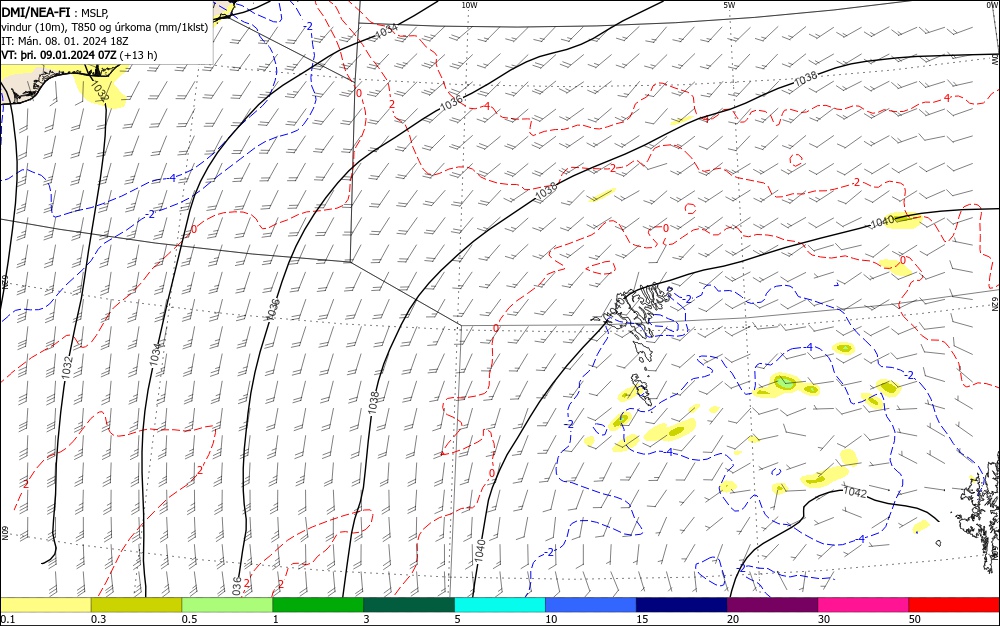Select the "IT: Mán. 08. 01. 2024 18Z" line
Viewport: 1000px width, 626px height.
[x=65, y=41]
